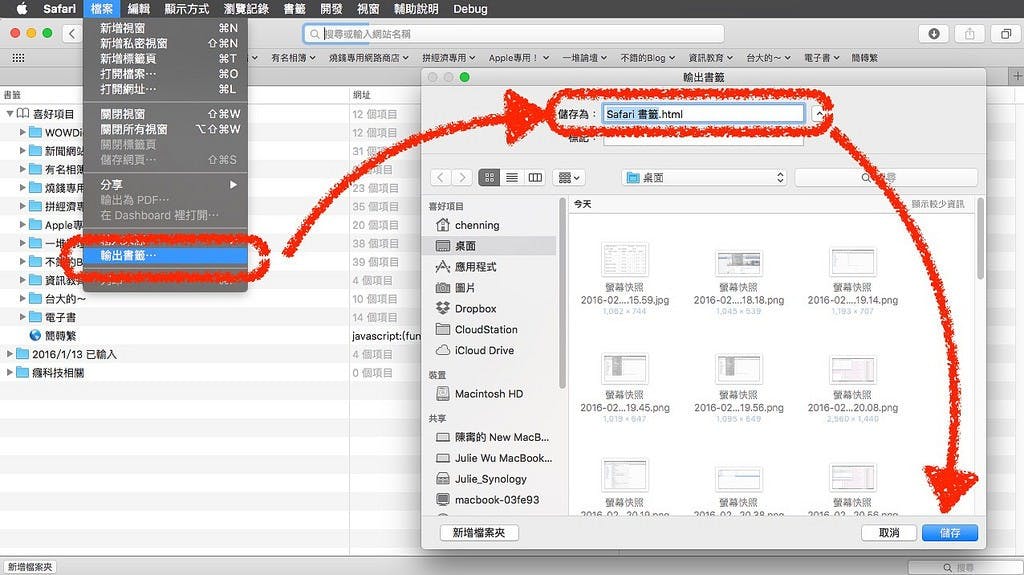Navigate back in save dialog
The height and width of the screenshot is (575, 1024).
coord(441,177)
